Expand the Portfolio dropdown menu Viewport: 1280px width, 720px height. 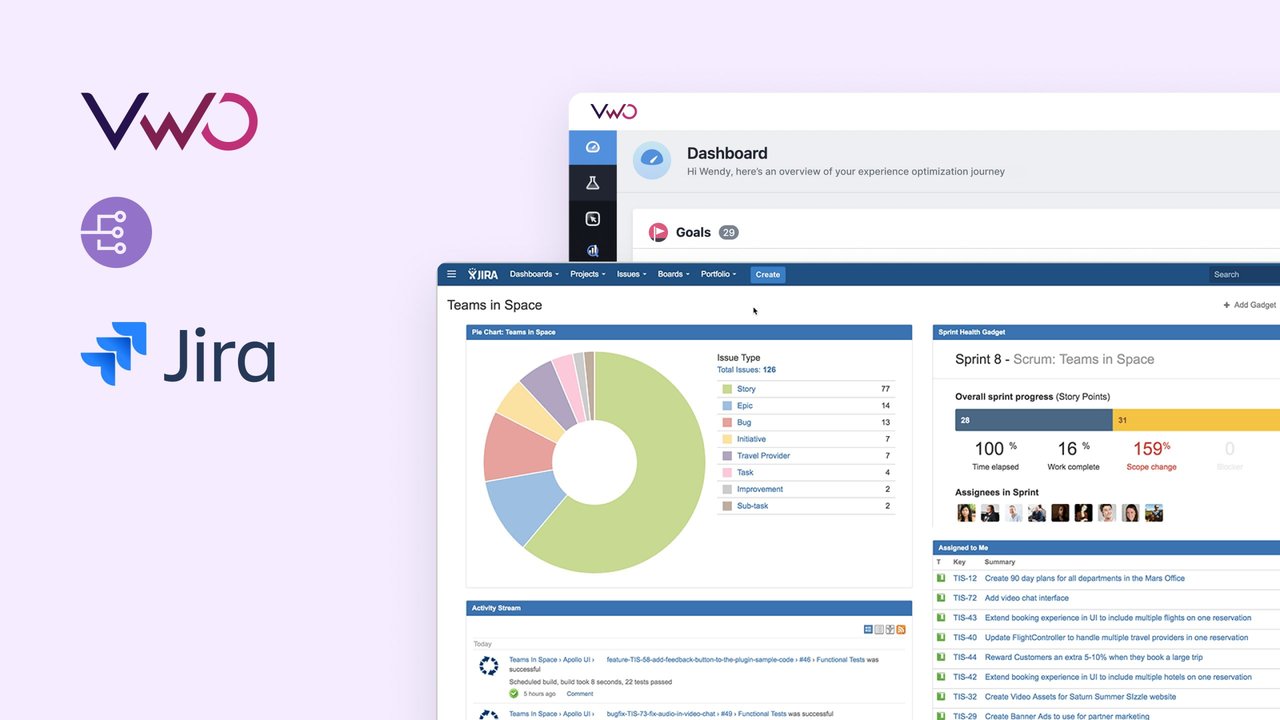click(718, 274)
